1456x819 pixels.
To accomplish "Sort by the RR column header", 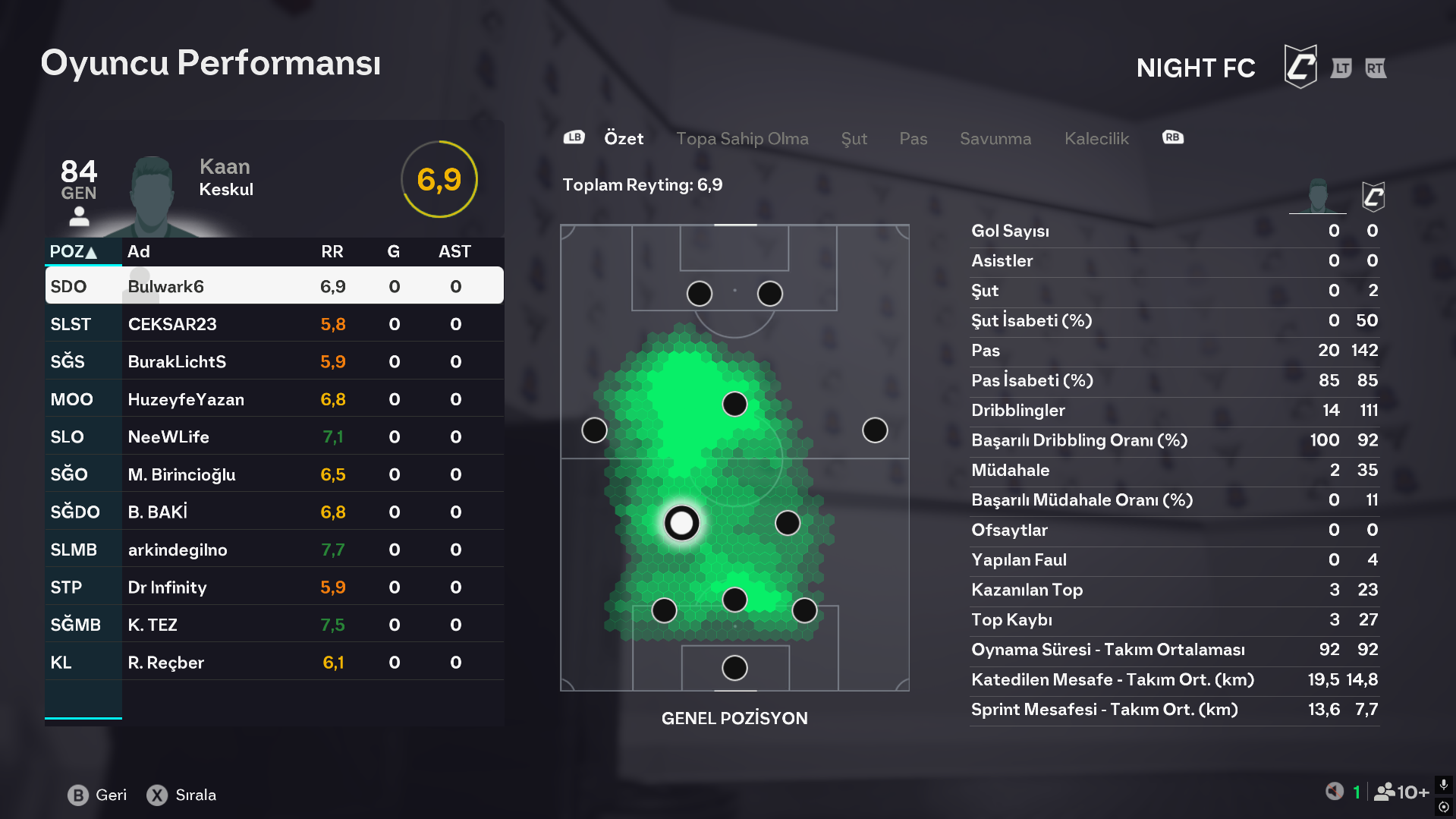I will (x=332, y=252).
